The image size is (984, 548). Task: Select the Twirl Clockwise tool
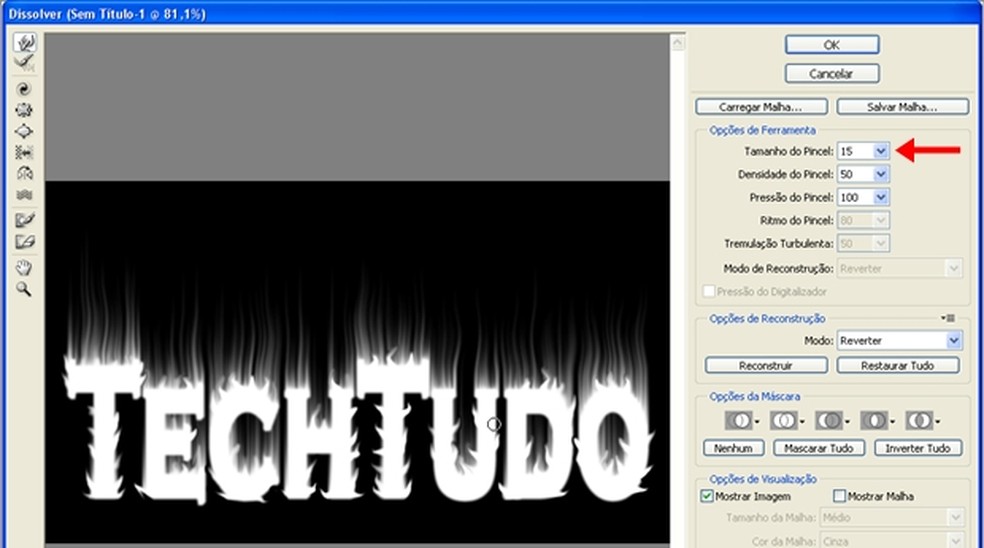(24, 89)
